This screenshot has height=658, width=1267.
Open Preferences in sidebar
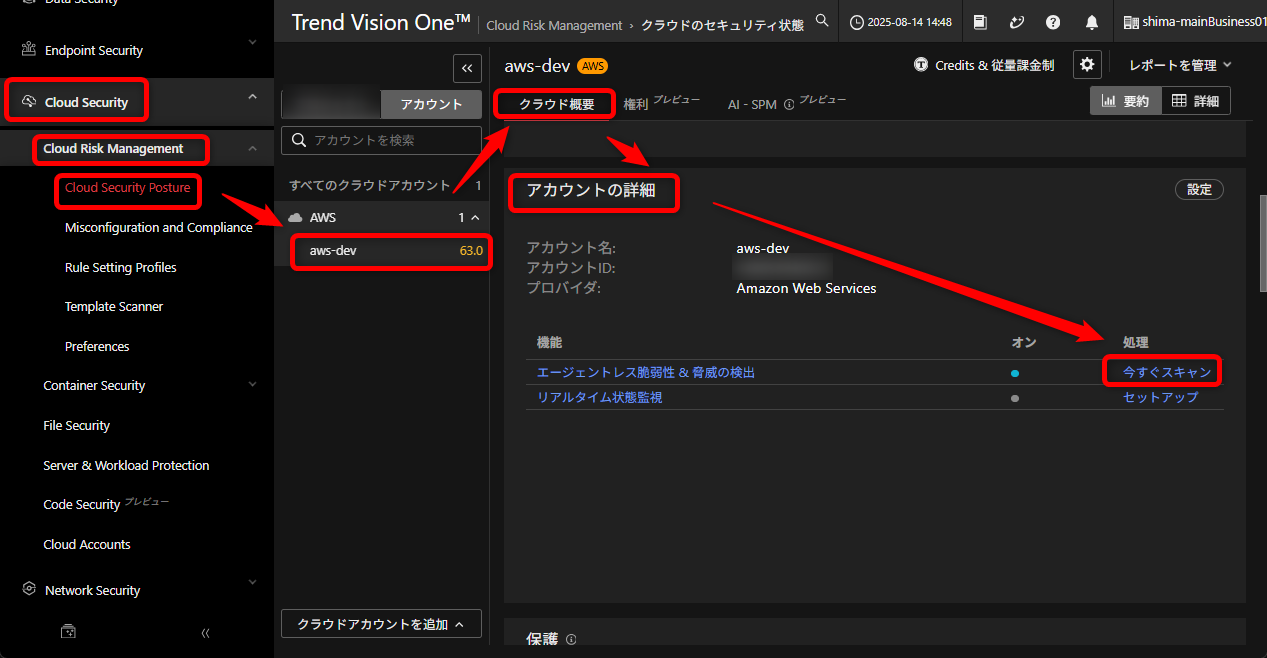(97, 346)
